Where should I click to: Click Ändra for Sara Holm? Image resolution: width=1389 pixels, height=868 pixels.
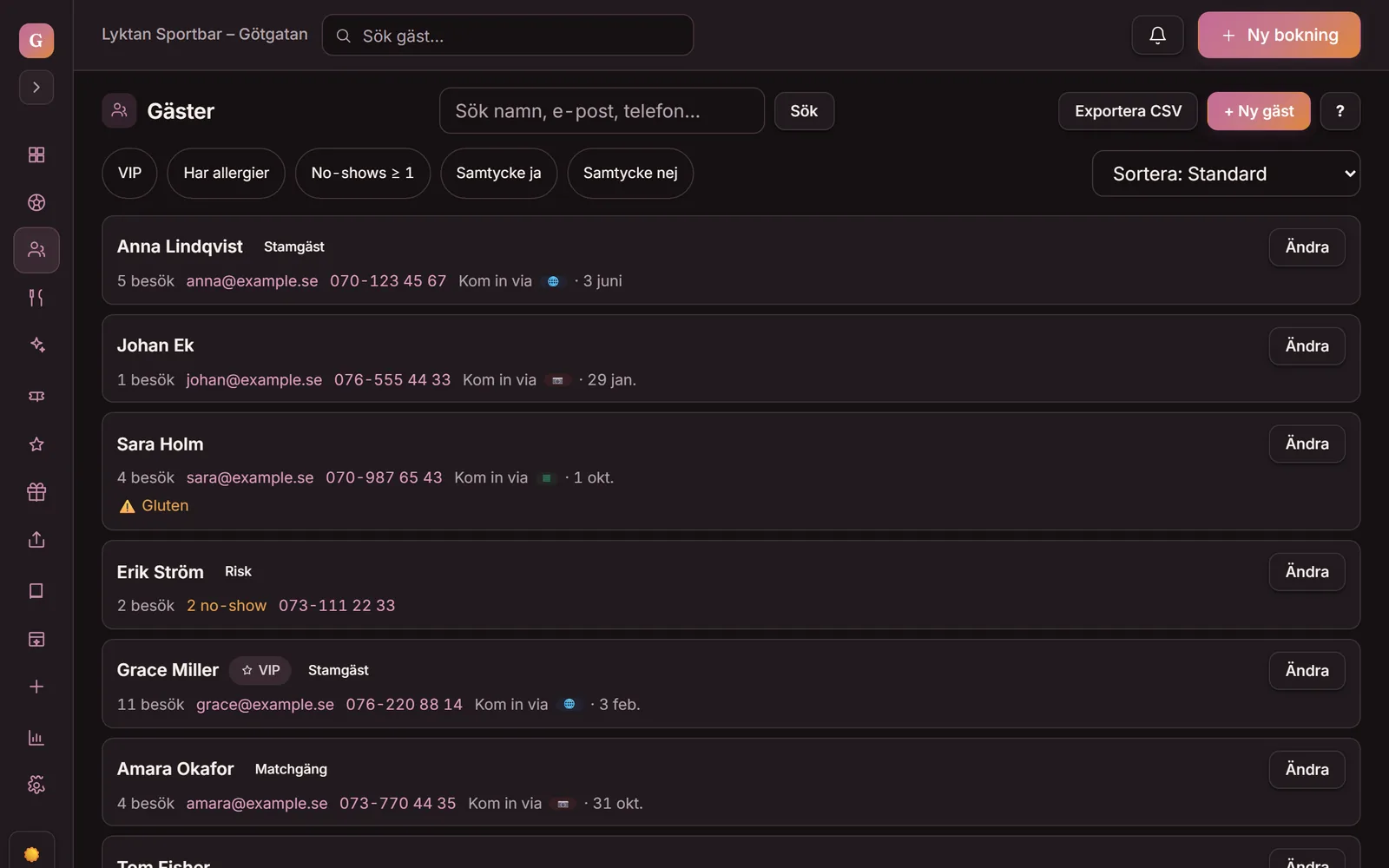[1307, 444]
